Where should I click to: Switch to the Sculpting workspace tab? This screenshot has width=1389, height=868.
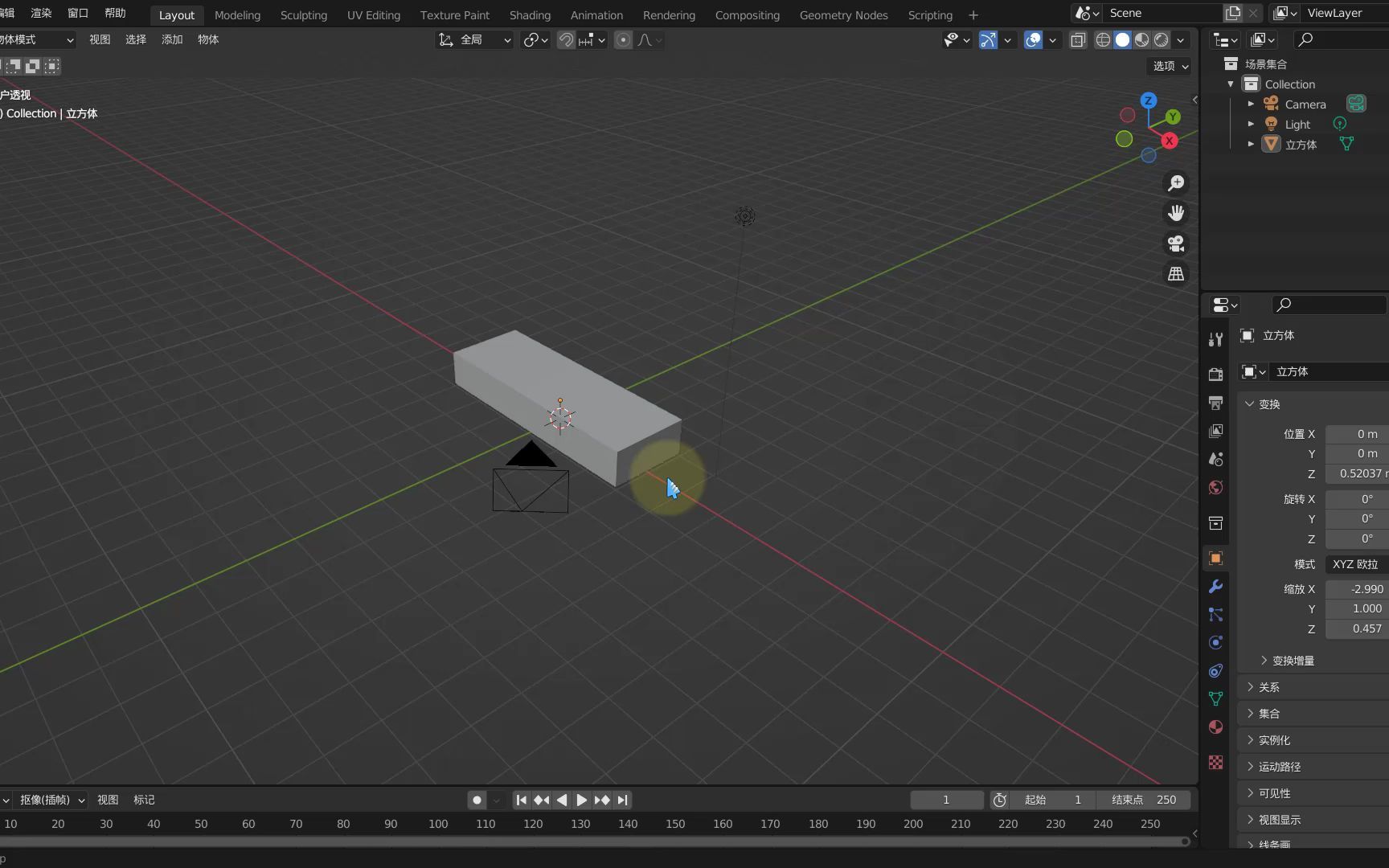[303, 15]
